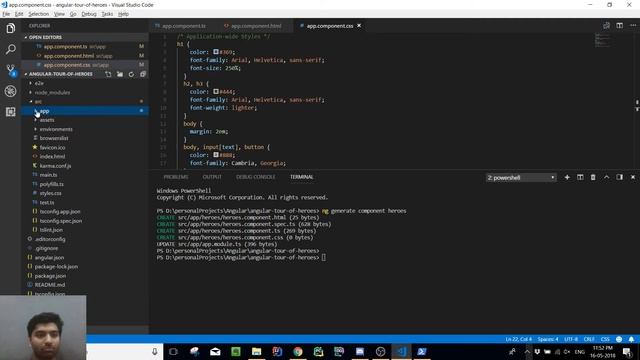Viewport: 640px width, 360px height.
Task: Open terminal selector dropdown '2: powershell'
Action: (521, 178)
